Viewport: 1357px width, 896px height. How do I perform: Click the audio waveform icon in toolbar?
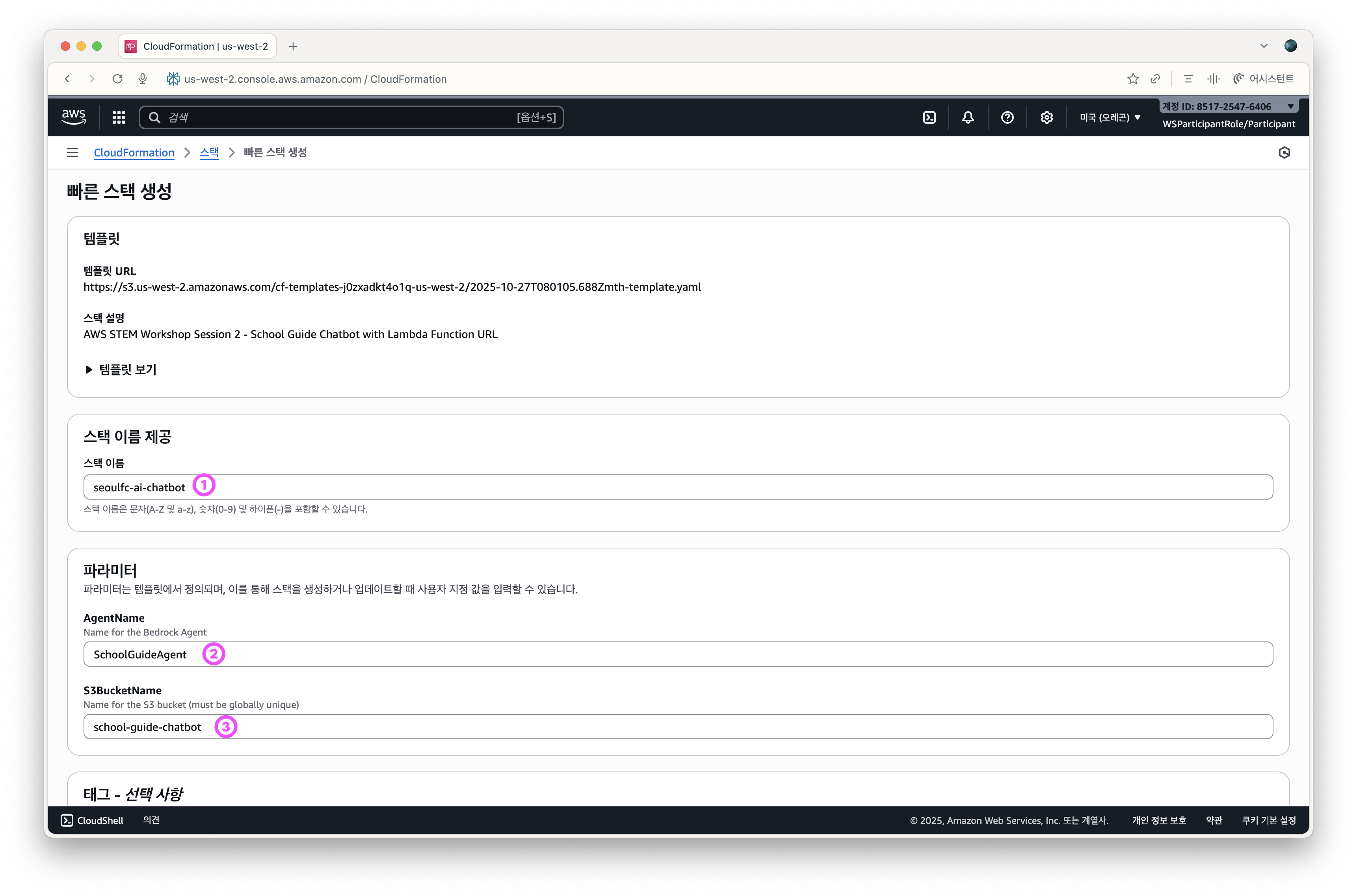tap(1213, 79)
